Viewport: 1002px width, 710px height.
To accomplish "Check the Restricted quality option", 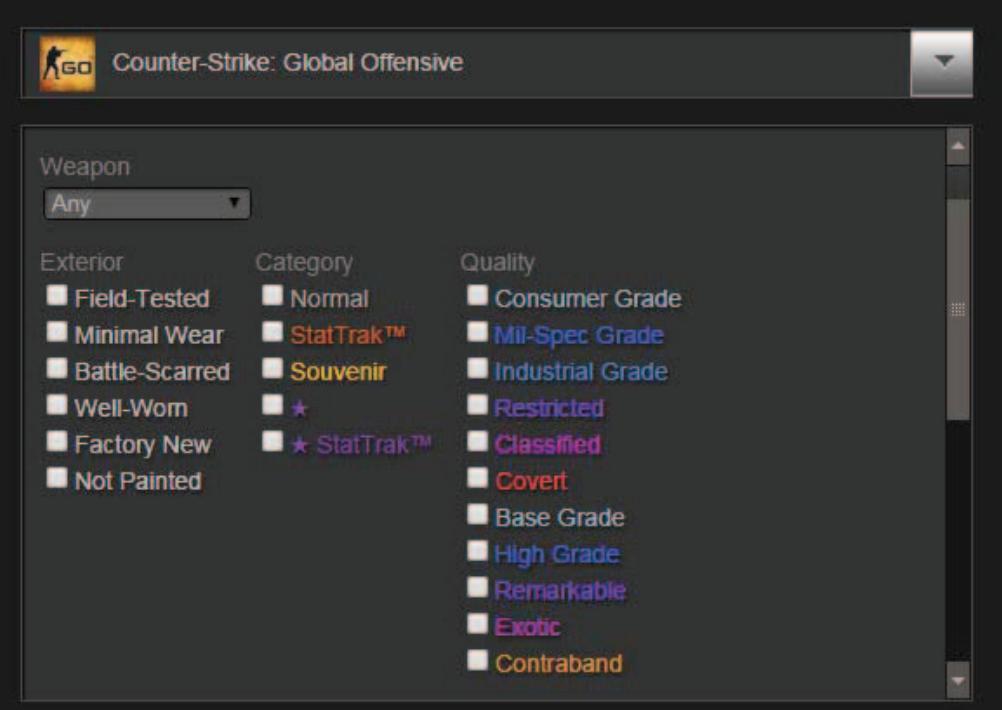I will click(477, 405).
